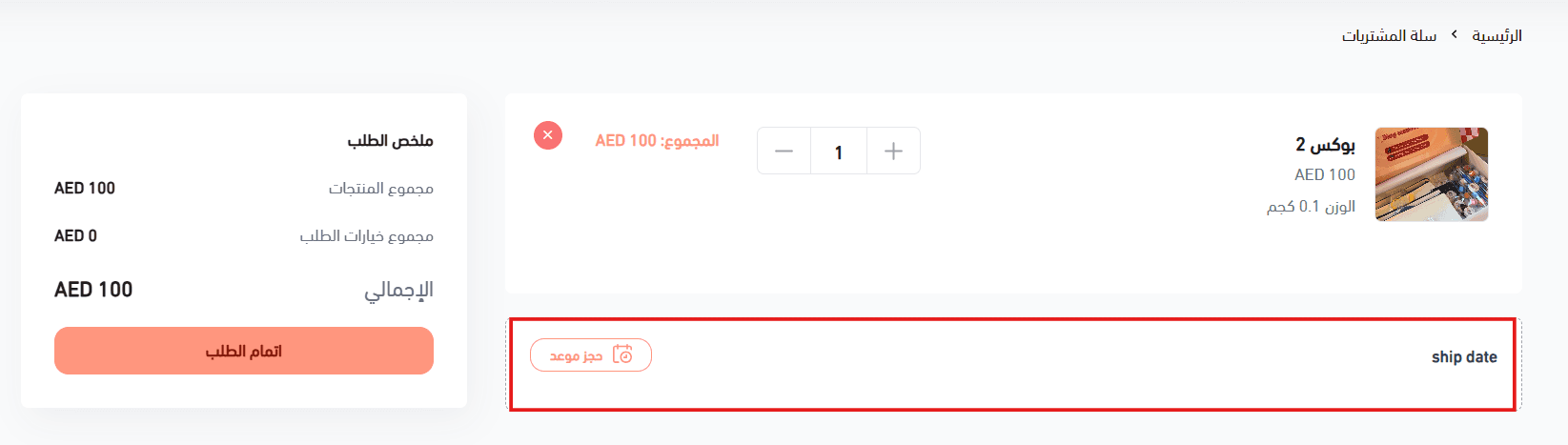Click the ship date label
1568x445 pixels.
[x=1464, y=356]
